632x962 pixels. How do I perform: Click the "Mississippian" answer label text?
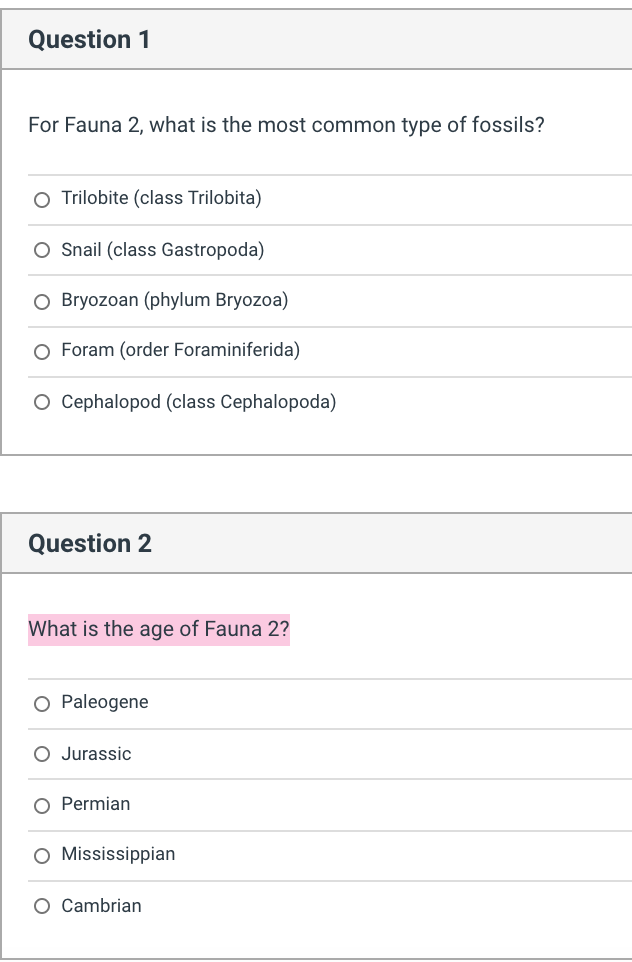[118, 854]
